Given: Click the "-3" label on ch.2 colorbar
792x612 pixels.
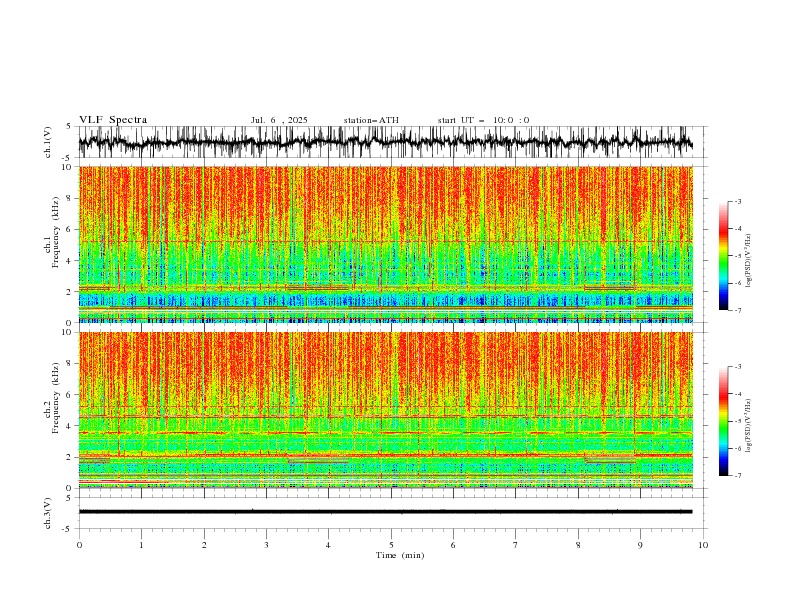Looking at the screenshot, I should click(737, 367).
